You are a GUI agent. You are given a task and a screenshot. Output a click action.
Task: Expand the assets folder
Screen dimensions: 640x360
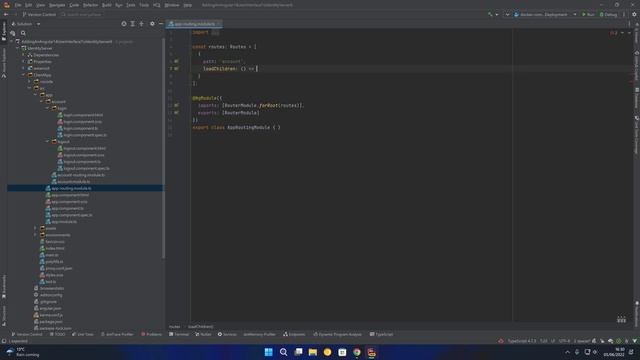click(36, 228)
